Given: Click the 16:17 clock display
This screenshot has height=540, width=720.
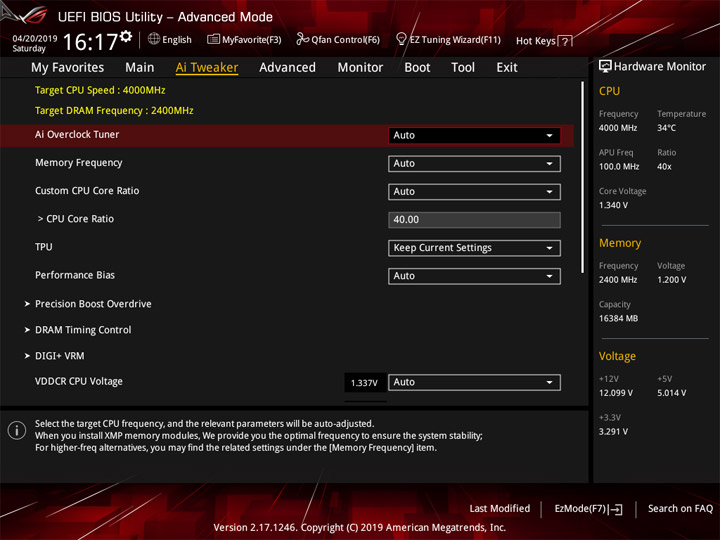Looking at the screenshot, I should coord(90,42).
